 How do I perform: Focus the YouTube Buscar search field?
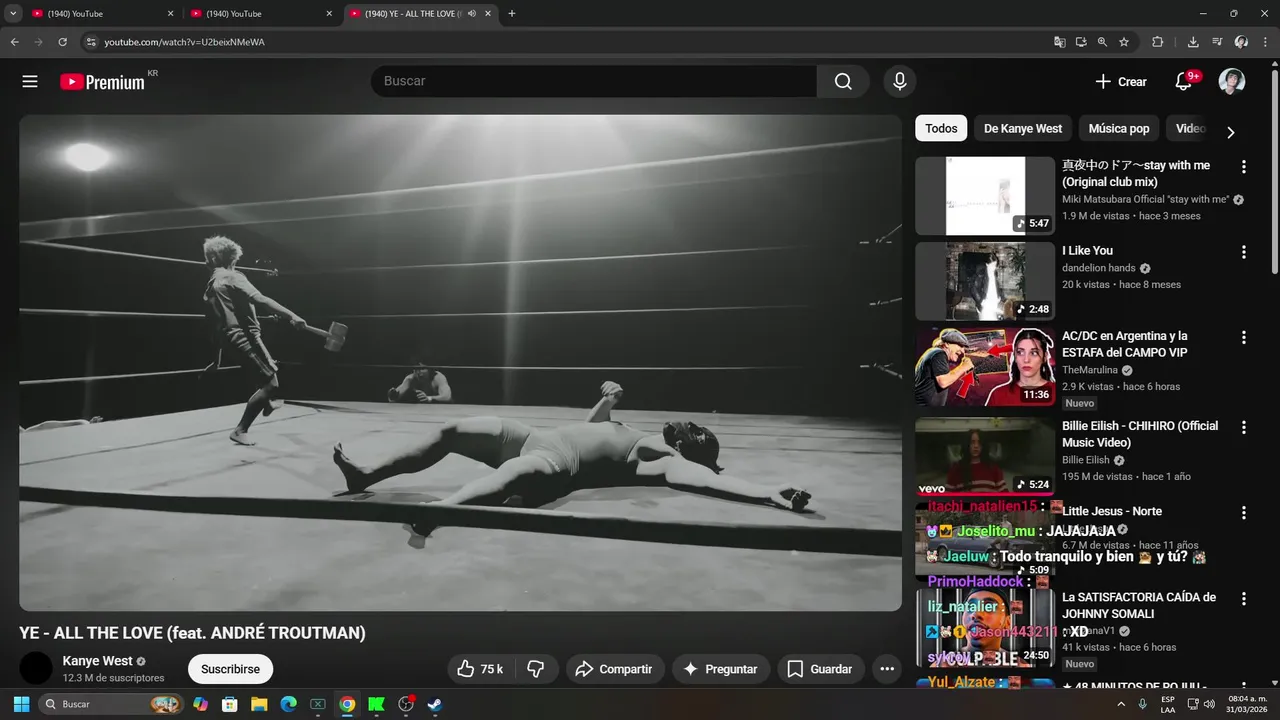point(594,82)
